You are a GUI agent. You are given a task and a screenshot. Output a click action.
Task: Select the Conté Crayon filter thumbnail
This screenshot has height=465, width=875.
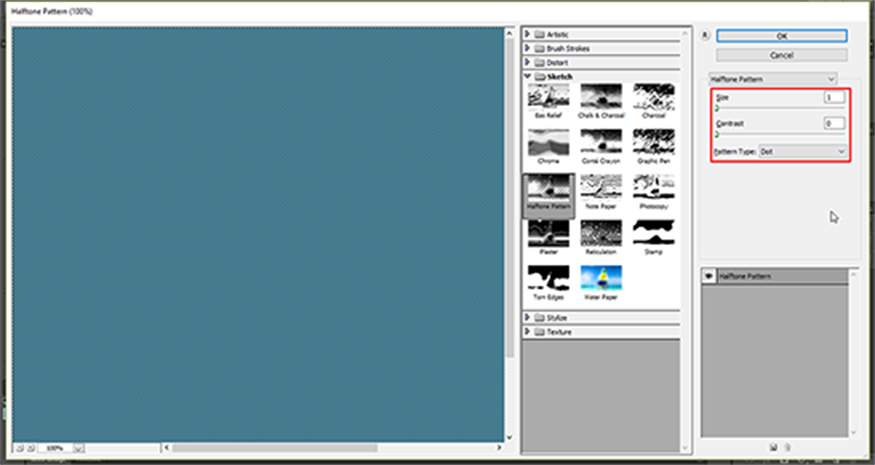coord(601,142)
